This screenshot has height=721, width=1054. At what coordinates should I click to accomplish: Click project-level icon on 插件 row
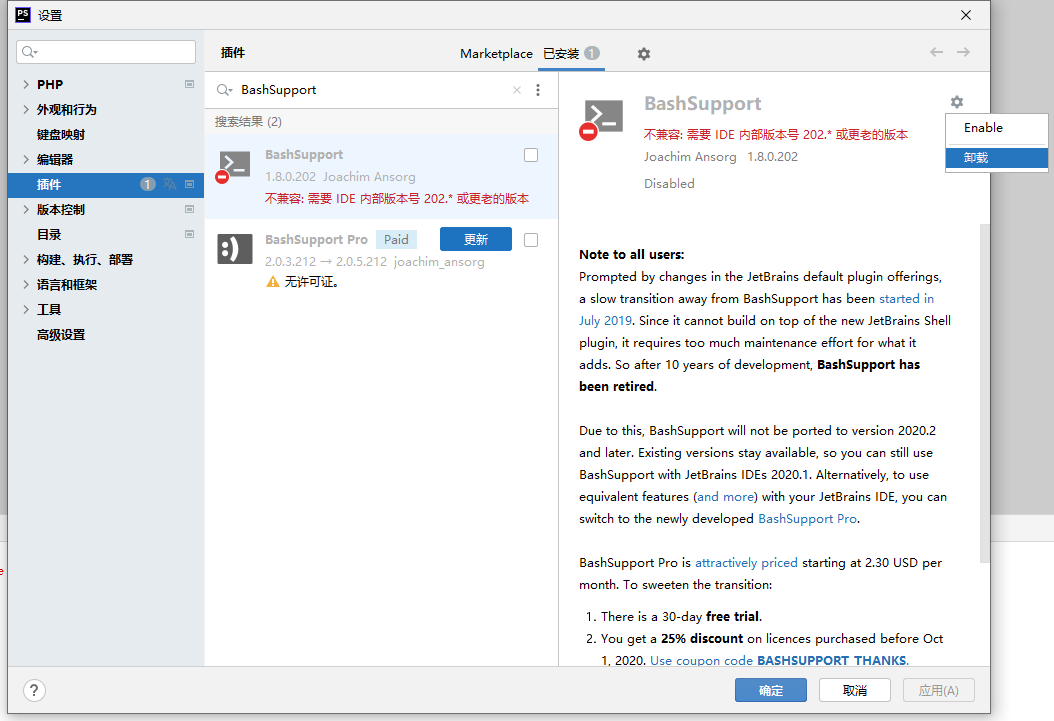tap(190, 184)
